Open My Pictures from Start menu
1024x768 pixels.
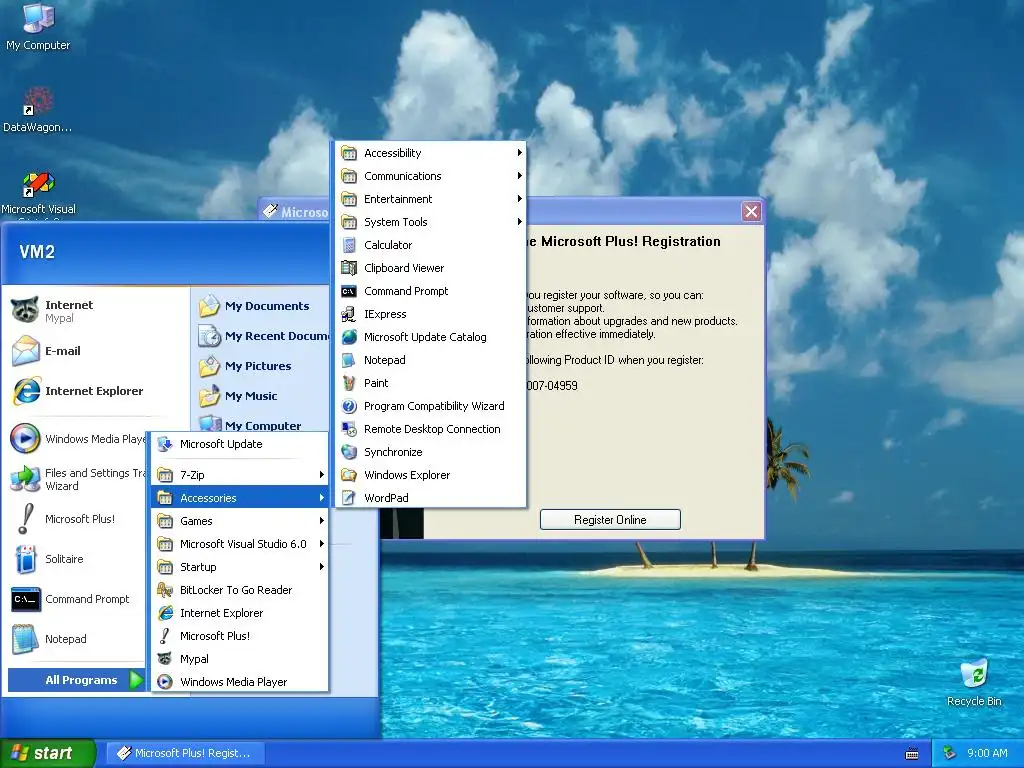263,366
